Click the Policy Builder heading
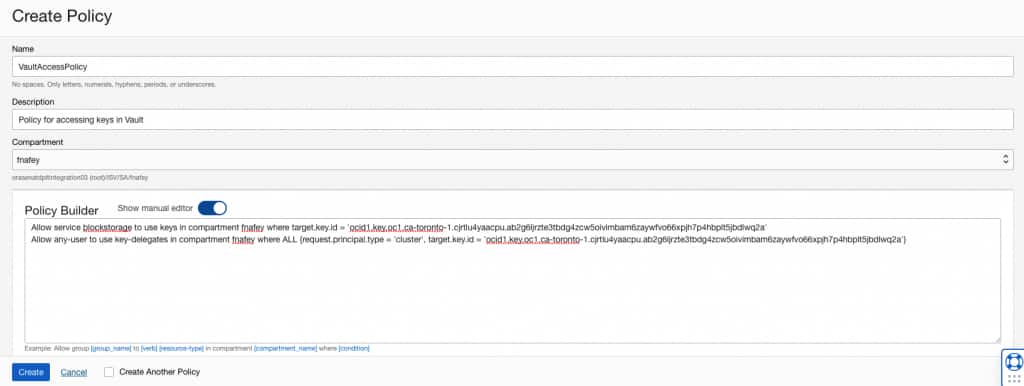Screen dimensions: 1024x386 61,210
